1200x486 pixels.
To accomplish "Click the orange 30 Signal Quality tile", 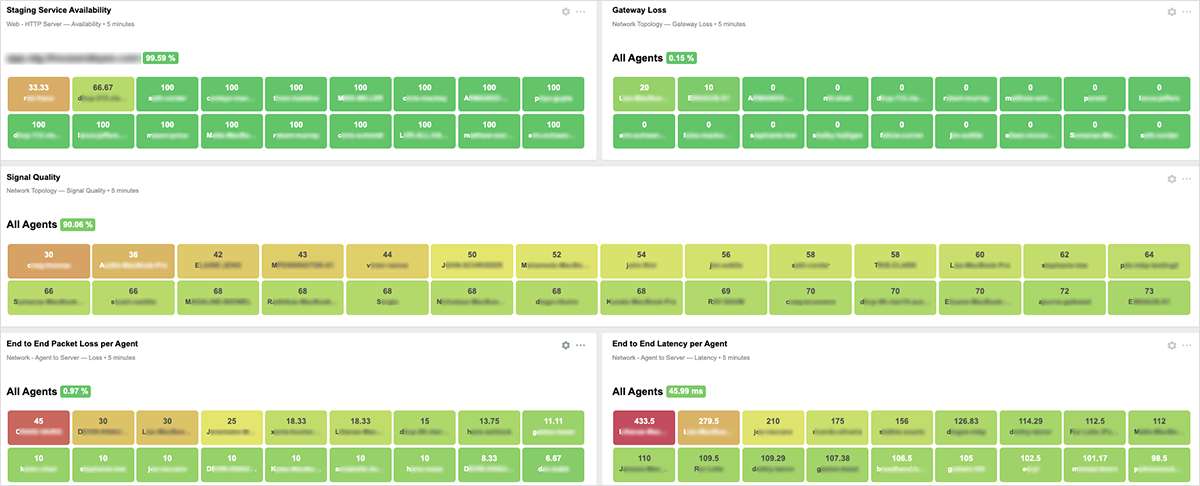I will coord(48,260).
